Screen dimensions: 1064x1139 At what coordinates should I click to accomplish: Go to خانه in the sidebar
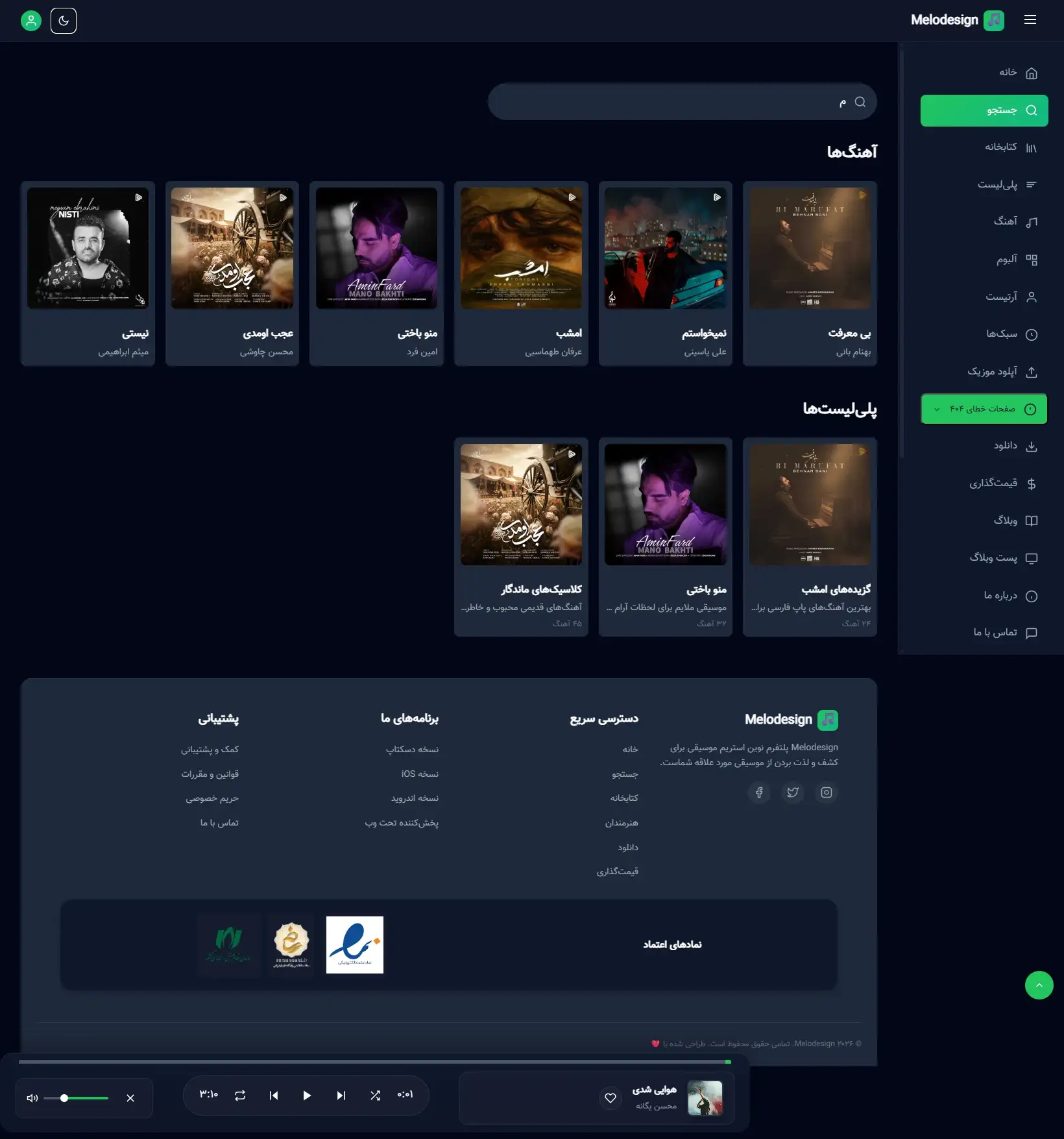click(x=984, y=73)
